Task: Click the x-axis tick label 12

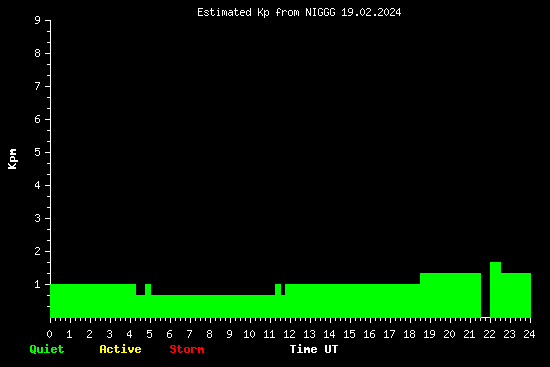Action: coord(289,334)
